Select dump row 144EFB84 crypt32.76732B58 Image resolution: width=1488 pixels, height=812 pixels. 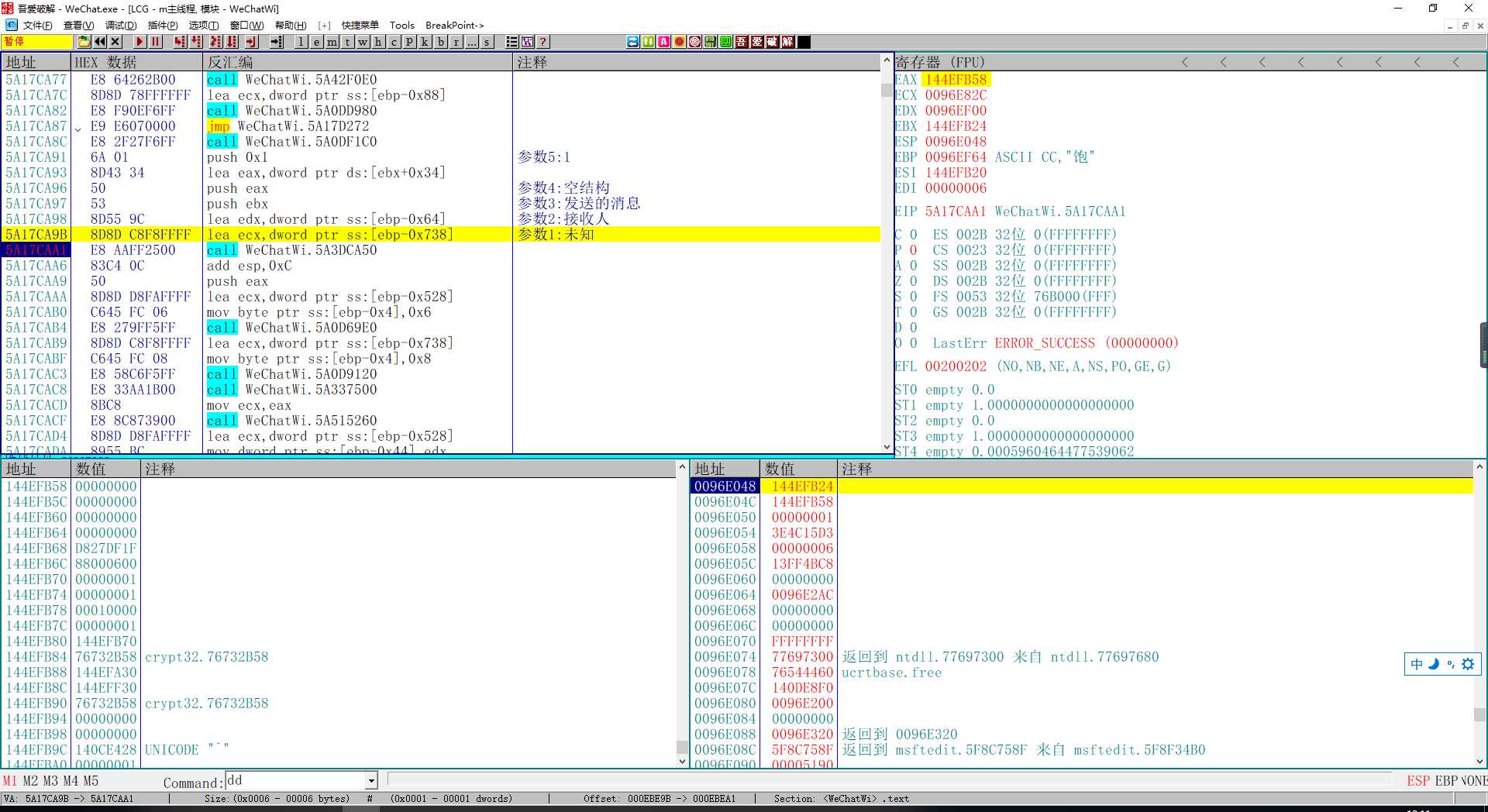[339, 657]
